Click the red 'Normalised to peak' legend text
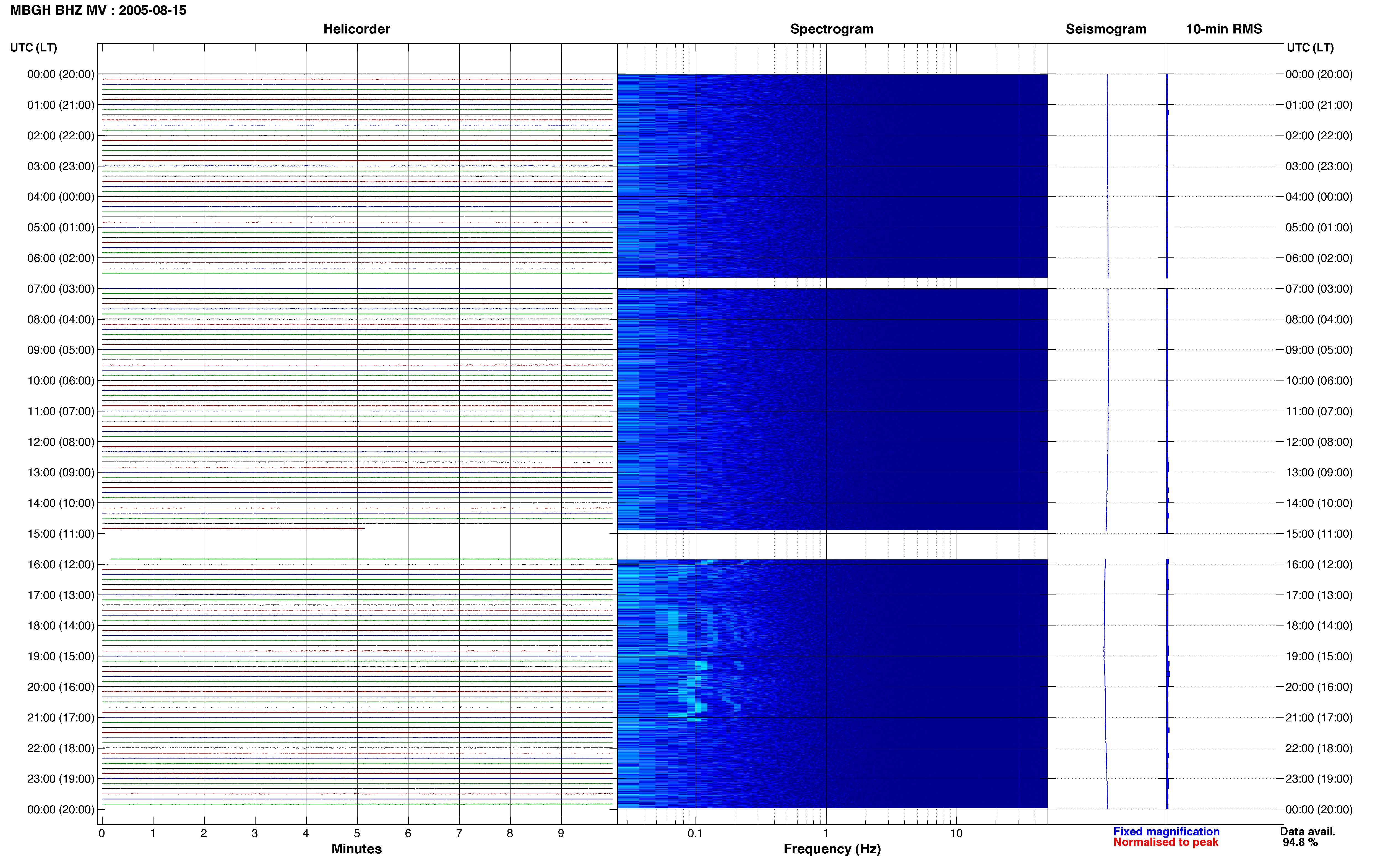This screenshot has width=1388, height=868. (x=1165, y=842)
